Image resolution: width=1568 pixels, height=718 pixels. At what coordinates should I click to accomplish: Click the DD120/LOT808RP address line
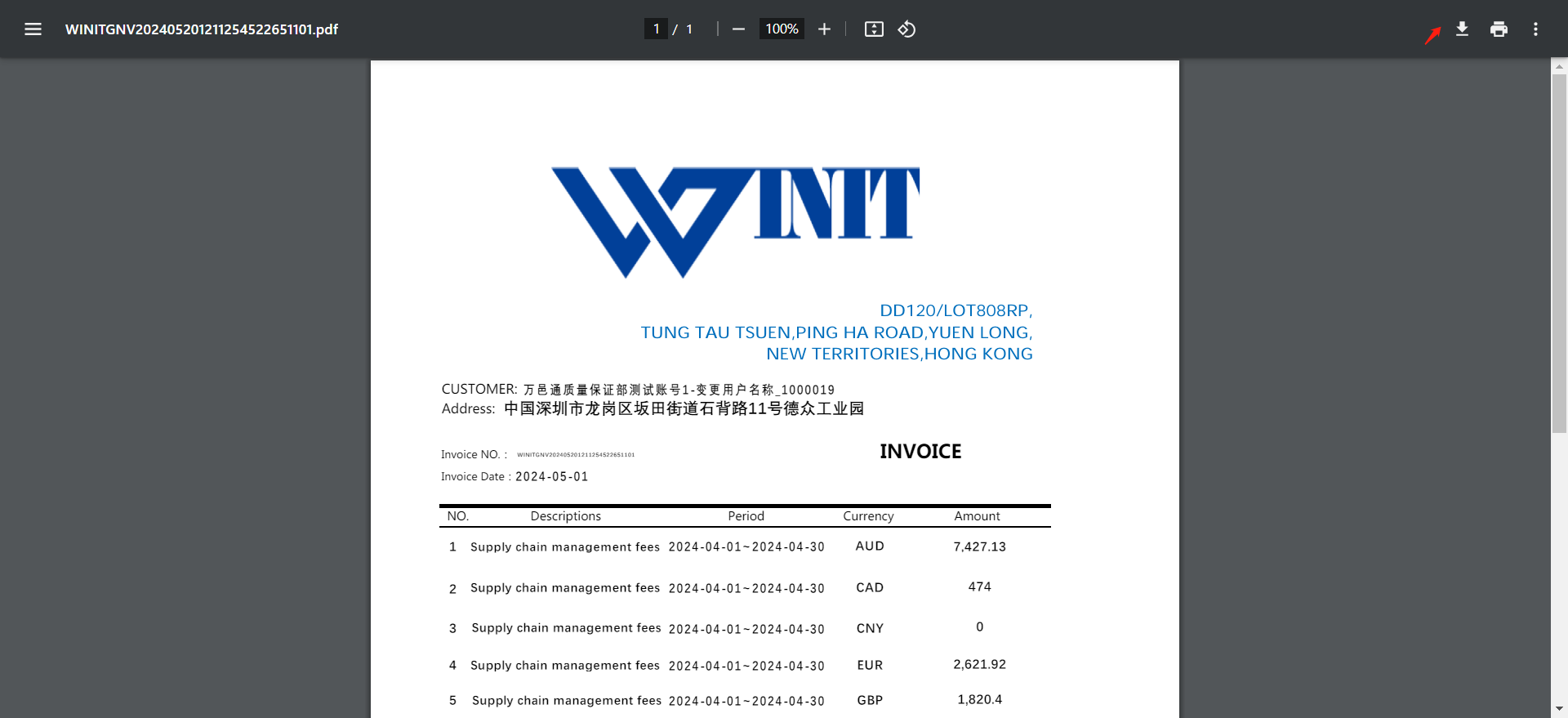[956, 310]
